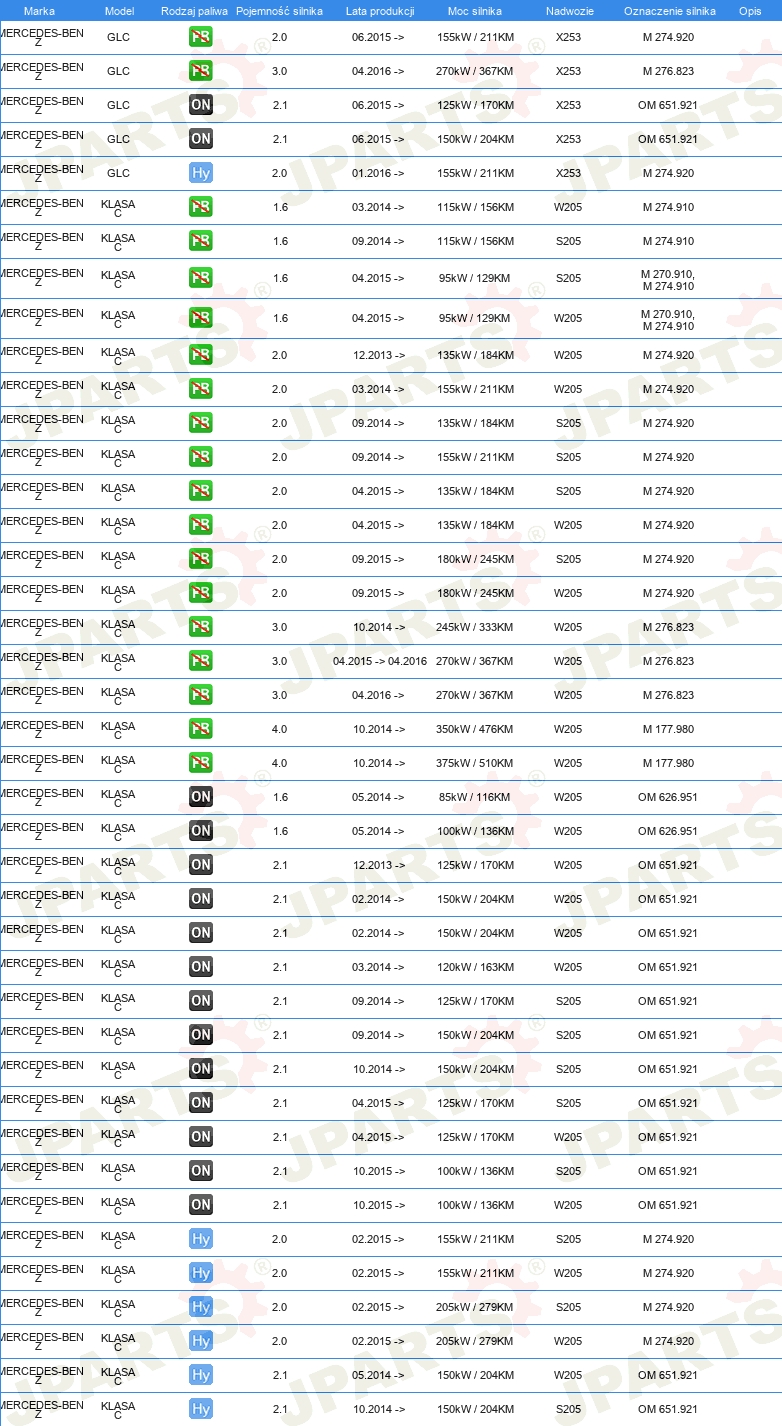The width and height of the screenshot is (782, 1426).
Task: Click M 177.980 in the 350kW row
Action: tap(668, 730)
